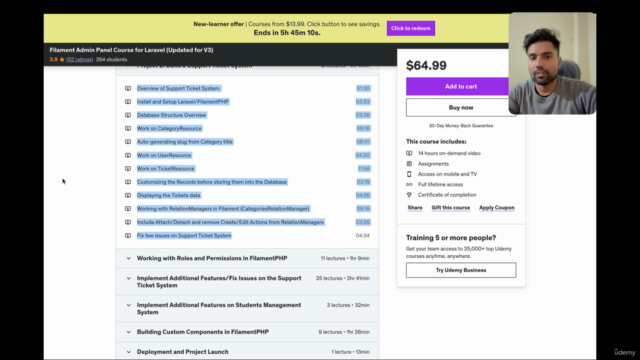Image resolution: width=640 pixels, height=360 pixels.
Task: Click the Certificate of completion trophy icon
Action: [x=409, y=195]
